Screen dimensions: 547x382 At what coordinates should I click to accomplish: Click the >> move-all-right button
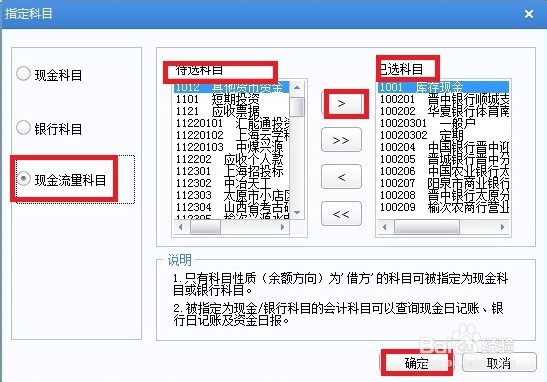pos(342,140)
